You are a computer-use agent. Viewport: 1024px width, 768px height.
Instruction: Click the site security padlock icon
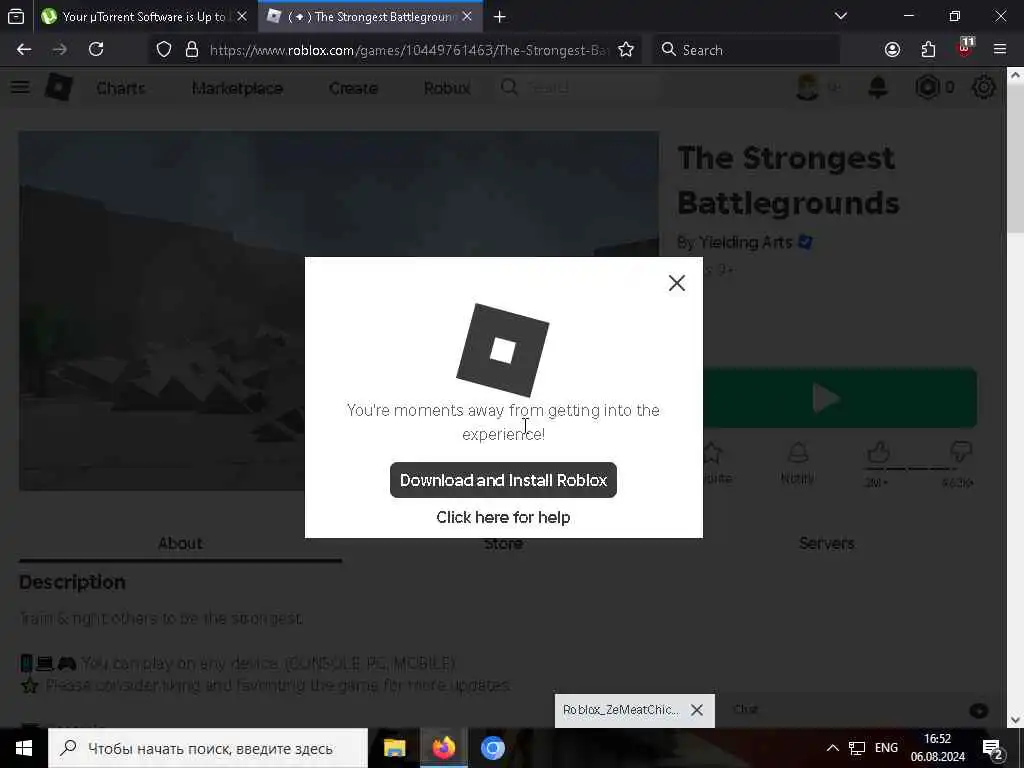191,50
